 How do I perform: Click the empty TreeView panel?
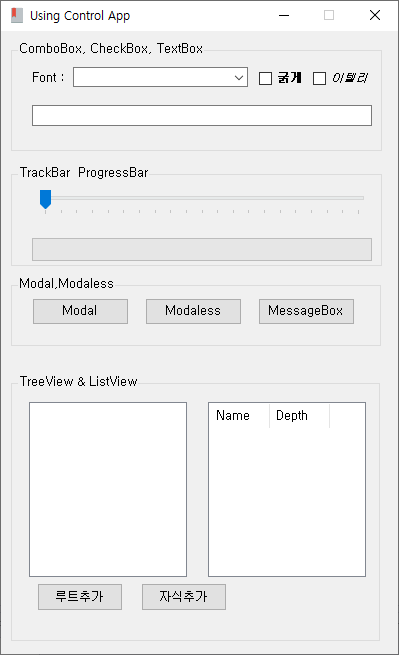coord(108,490)
